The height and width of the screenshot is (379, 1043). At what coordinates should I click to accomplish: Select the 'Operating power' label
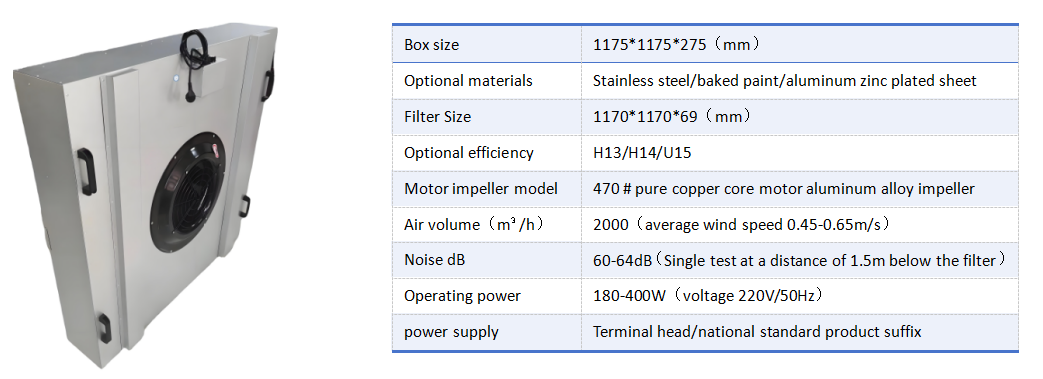(462, 296)
